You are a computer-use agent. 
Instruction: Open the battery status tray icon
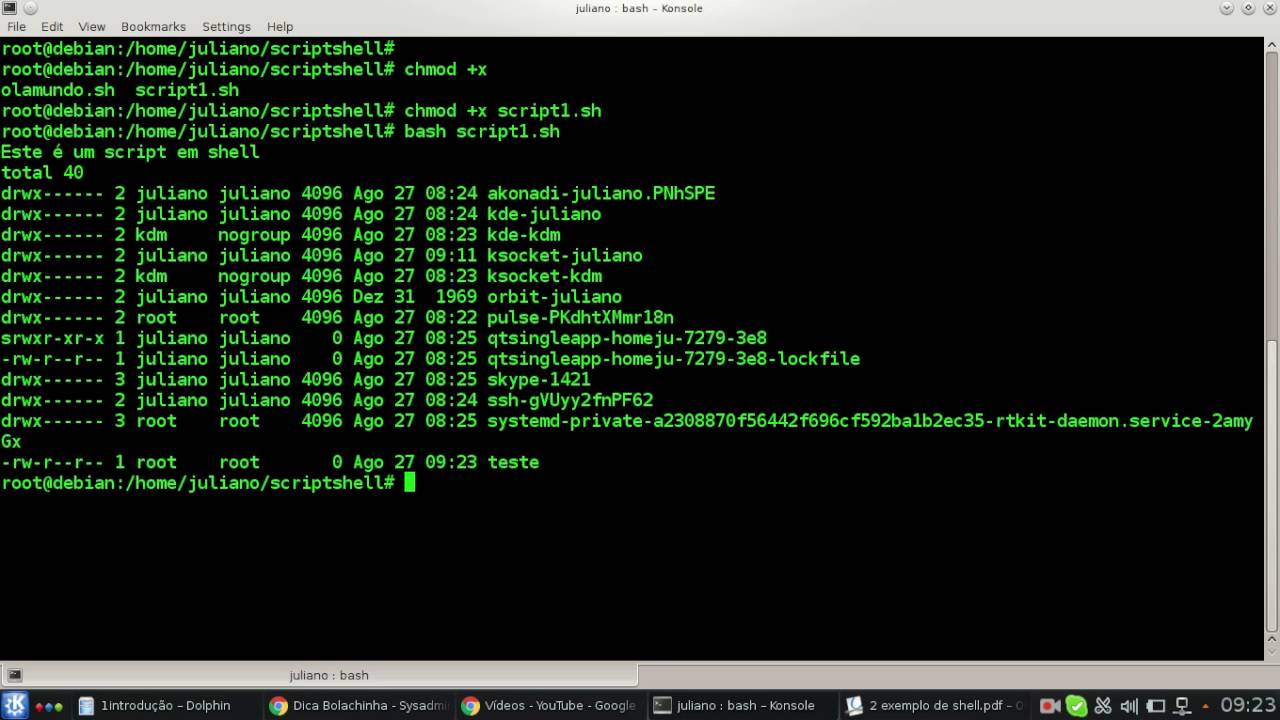1155,706
